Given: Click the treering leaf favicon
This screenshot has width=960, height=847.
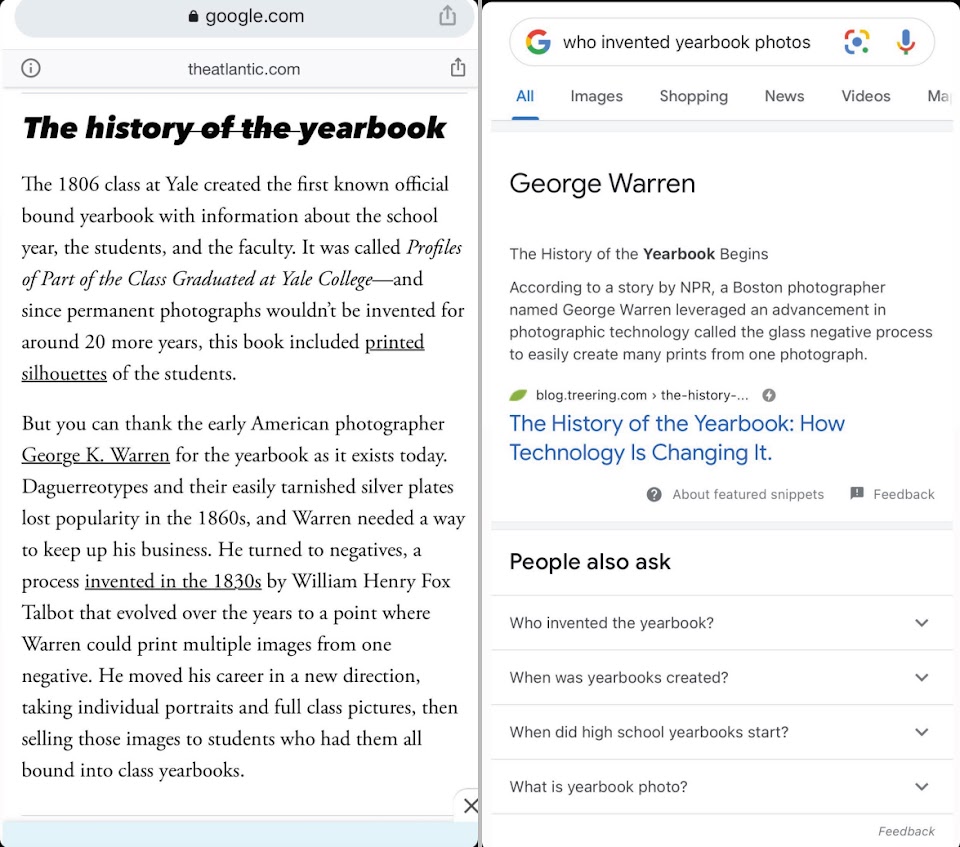Looking at the screenshot, I should [518, 395].
